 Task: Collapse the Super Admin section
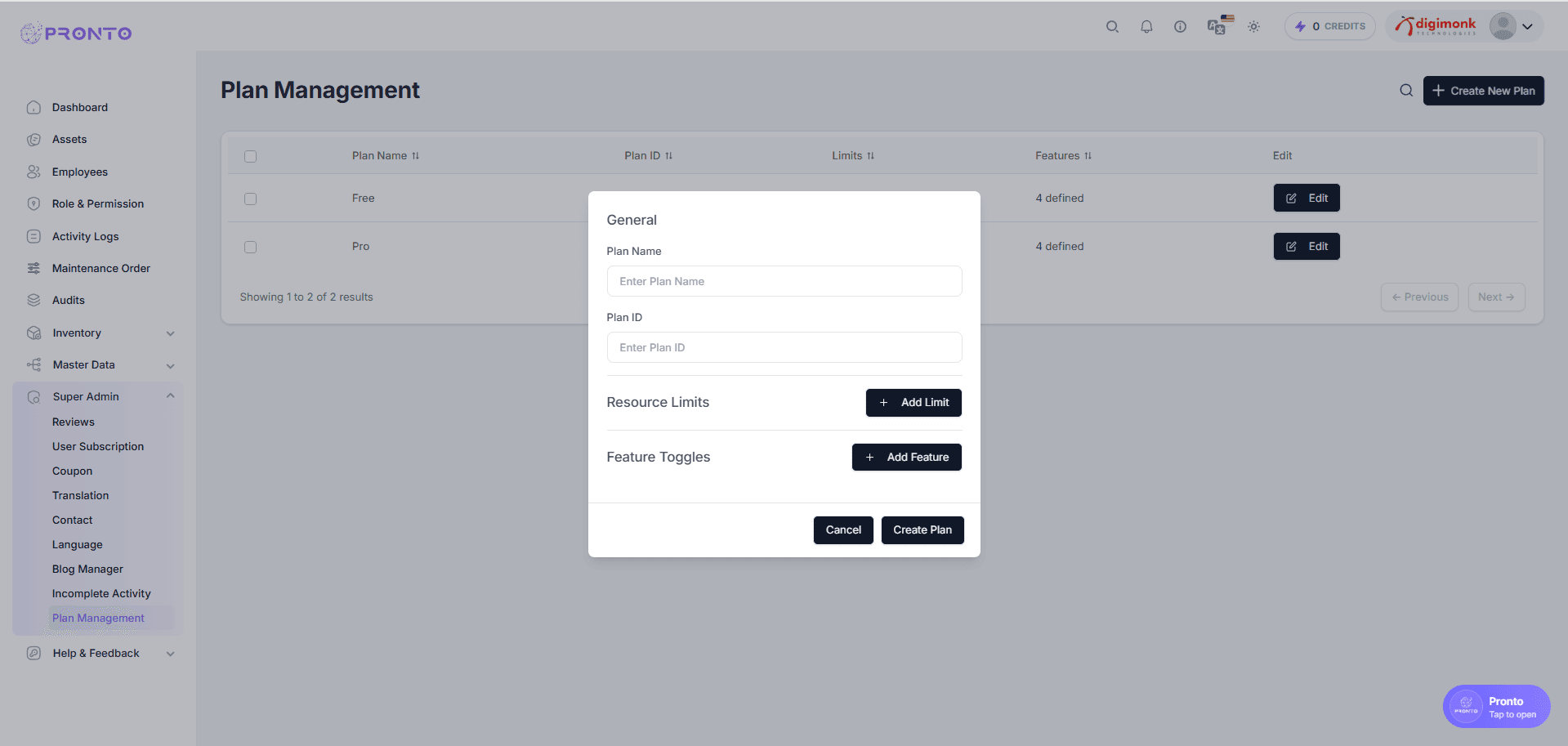(170, 395)
